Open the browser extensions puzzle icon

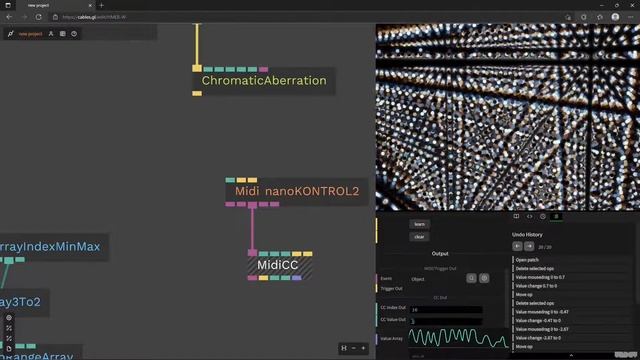coord(584,17)
